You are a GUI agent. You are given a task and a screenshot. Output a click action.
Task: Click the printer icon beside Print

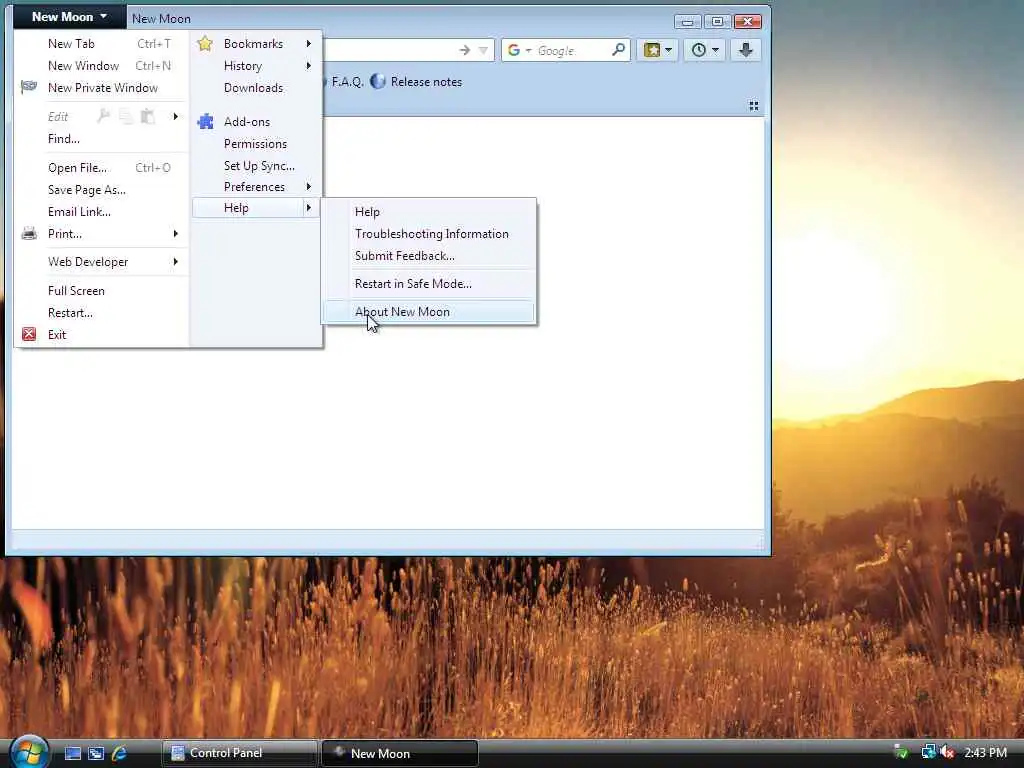(x=29, y=233)
